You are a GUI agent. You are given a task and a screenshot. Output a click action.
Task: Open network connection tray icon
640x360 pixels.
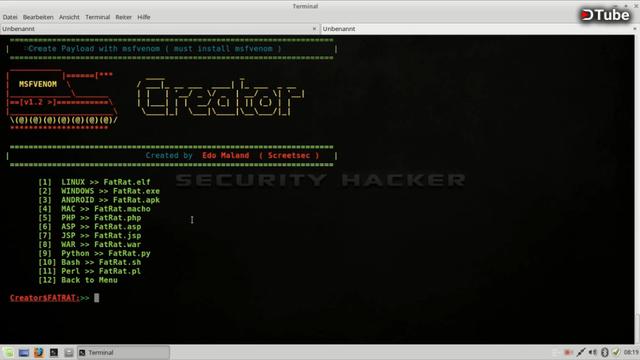pos(580,352)
